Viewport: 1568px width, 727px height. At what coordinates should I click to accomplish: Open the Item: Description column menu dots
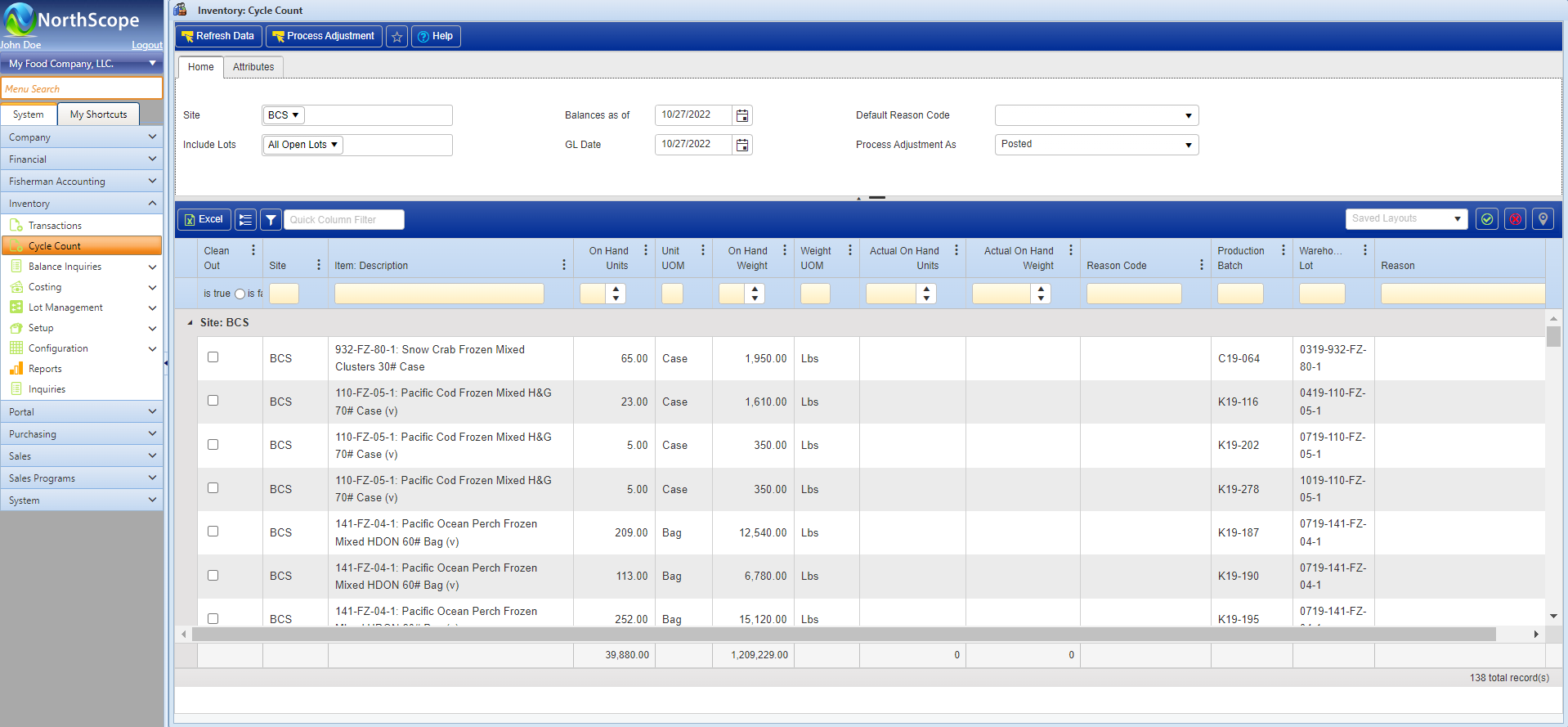[x=563, y=265]
